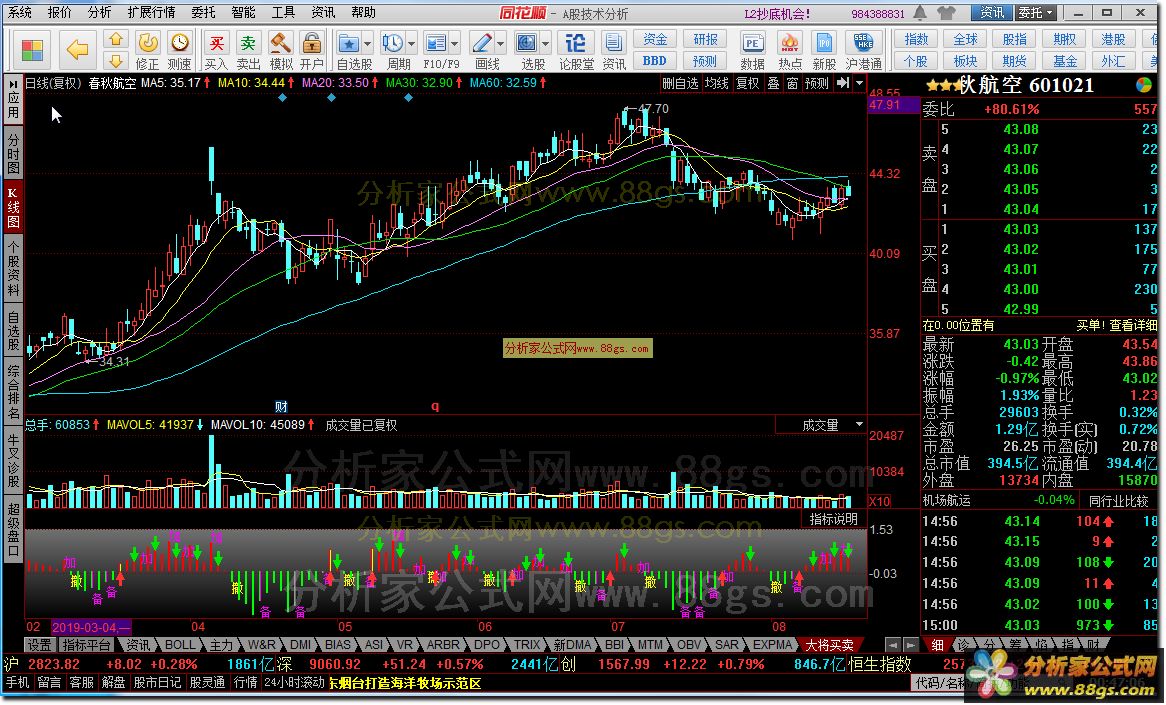
Task: Expand the 周期 dropdown arrow
Action: point(411,44)
